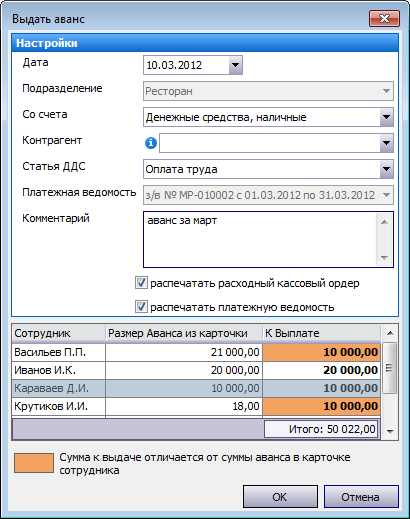Open the disabled Подразделение dropdown showing Ресторан
410x519 pixels.
[x=268, y=91]
